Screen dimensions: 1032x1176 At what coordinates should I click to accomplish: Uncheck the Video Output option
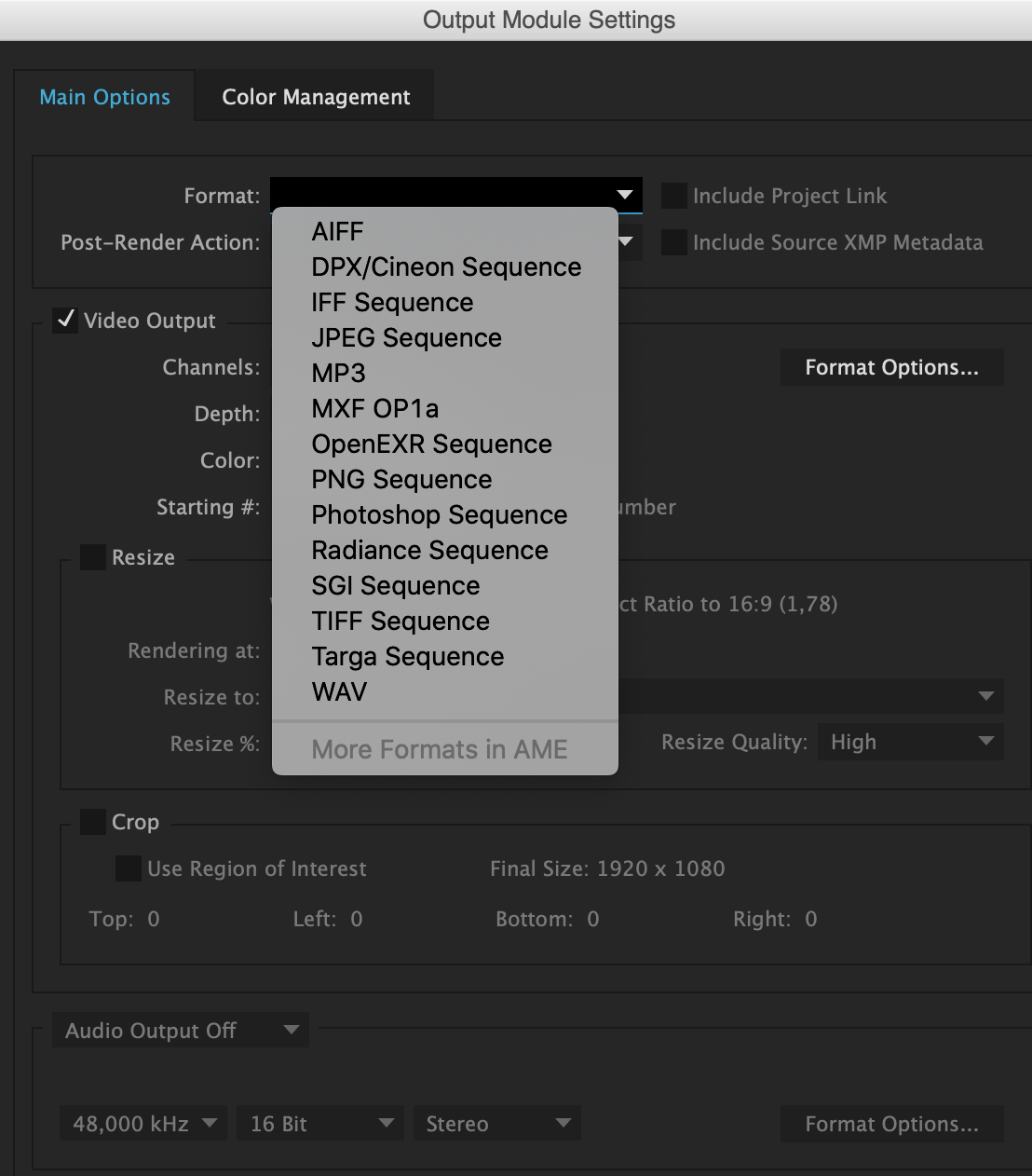(64, 320)
